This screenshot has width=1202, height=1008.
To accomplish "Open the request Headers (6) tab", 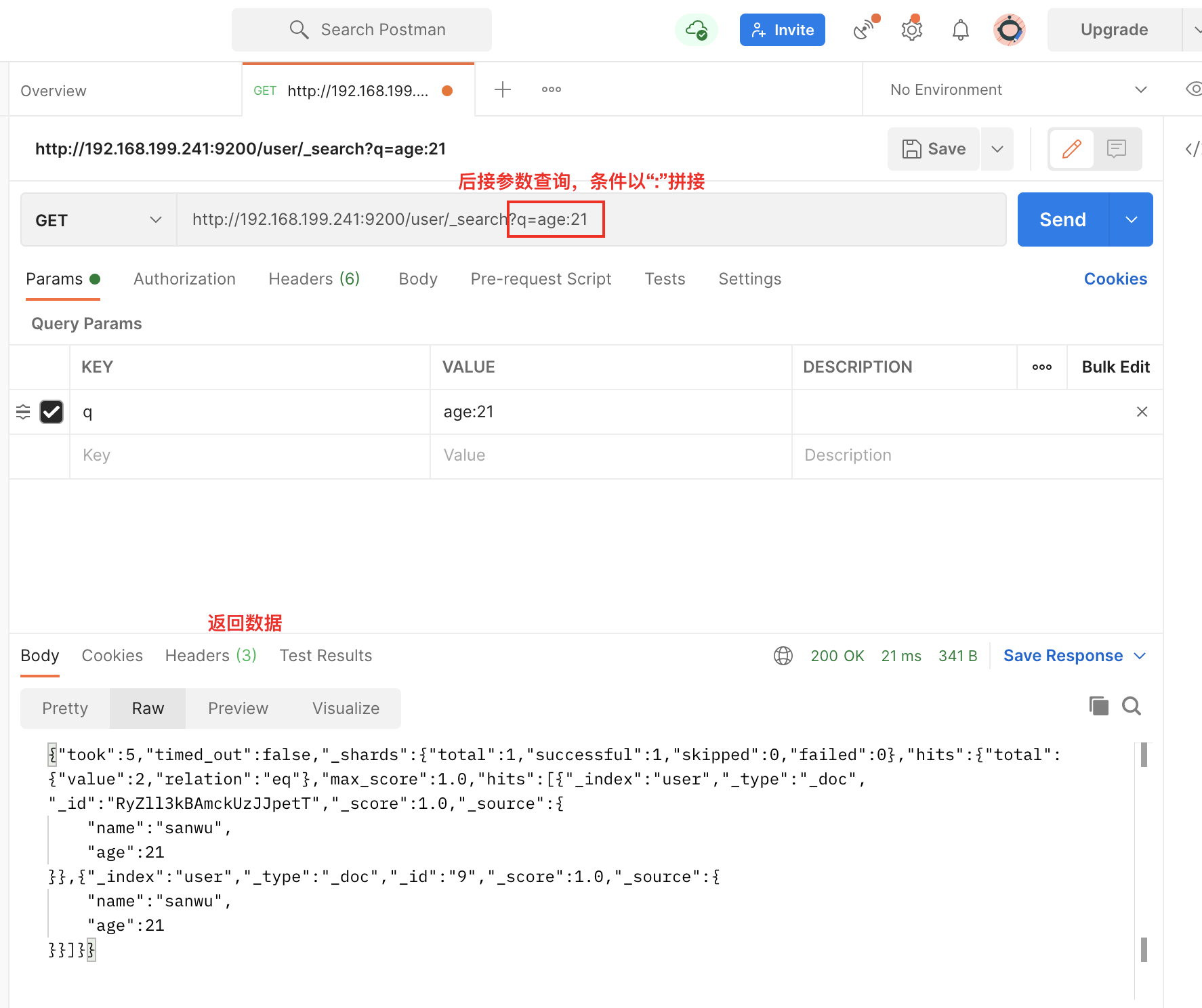I will [x=314, y=279].
